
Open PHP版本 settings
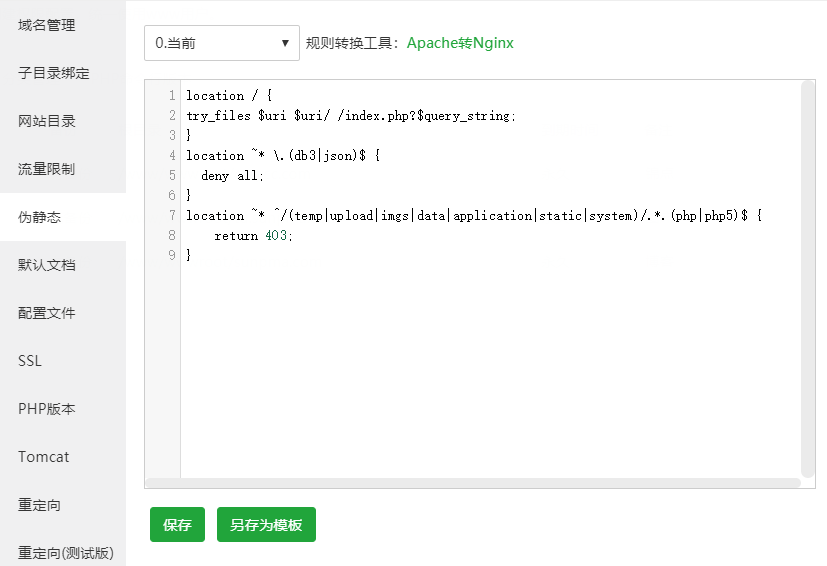[x=47, y=409]
